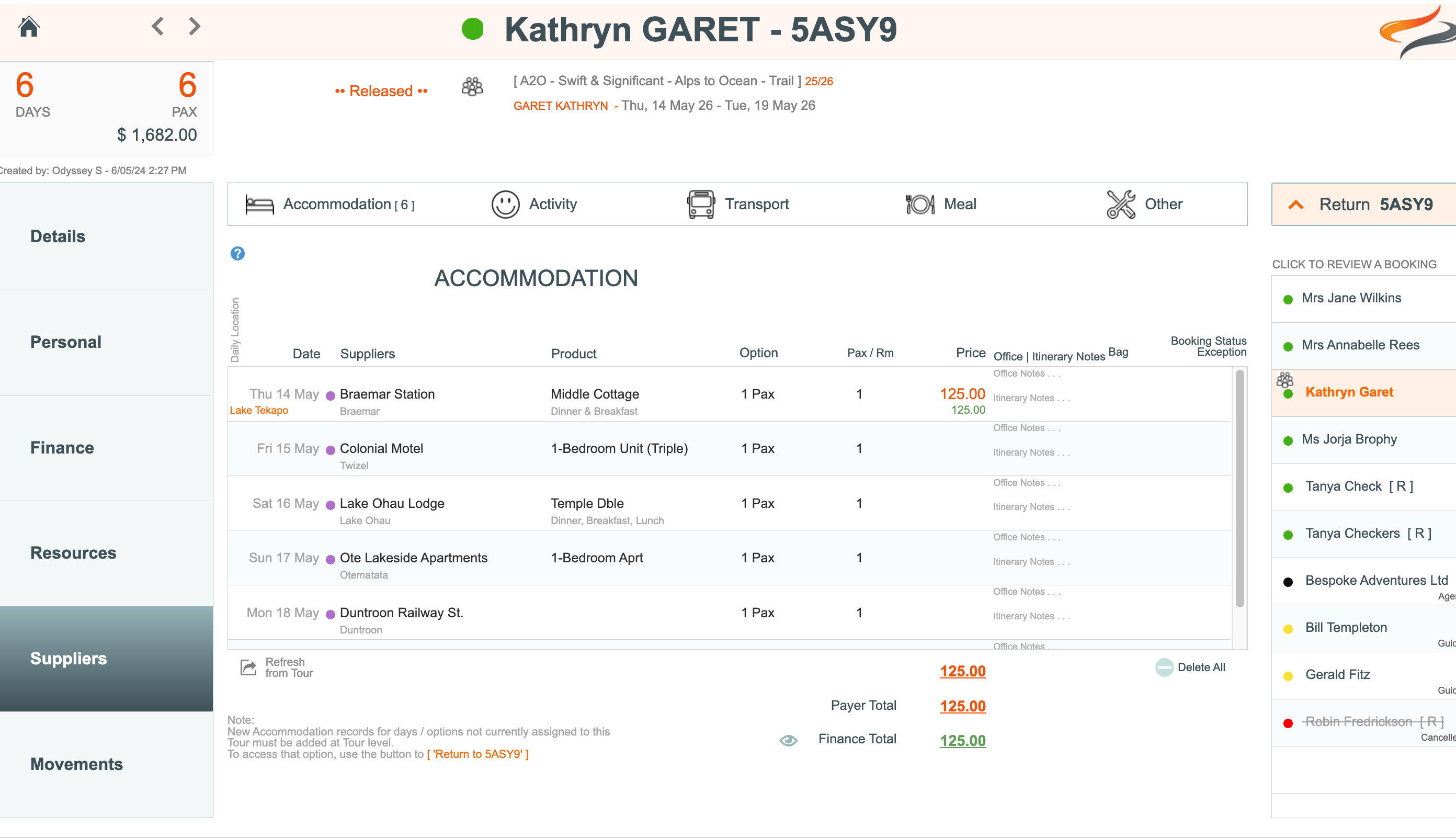Open the Transport bus icon tab
Image resolution: width=1456 pixels, height=838 pixels.
pyautogui.click(x=701, y=205)
